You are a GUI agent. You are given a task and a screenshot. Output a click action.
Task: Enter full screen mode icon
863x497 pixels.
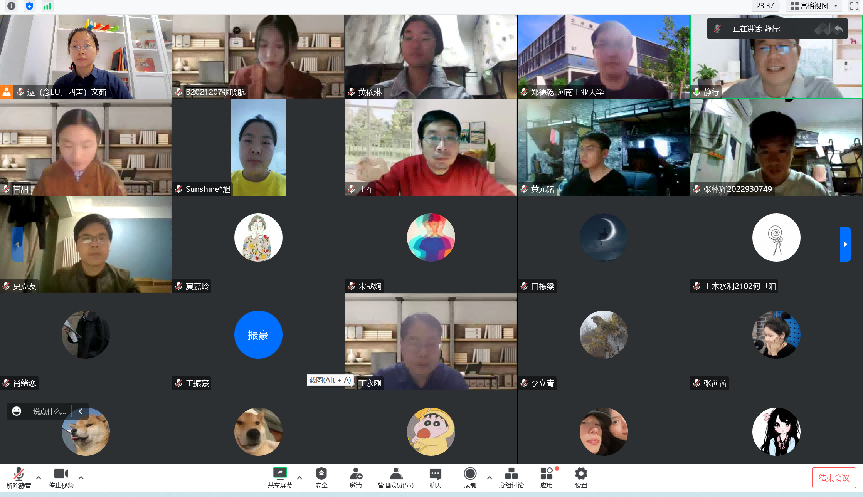click(x=855, y=6)
